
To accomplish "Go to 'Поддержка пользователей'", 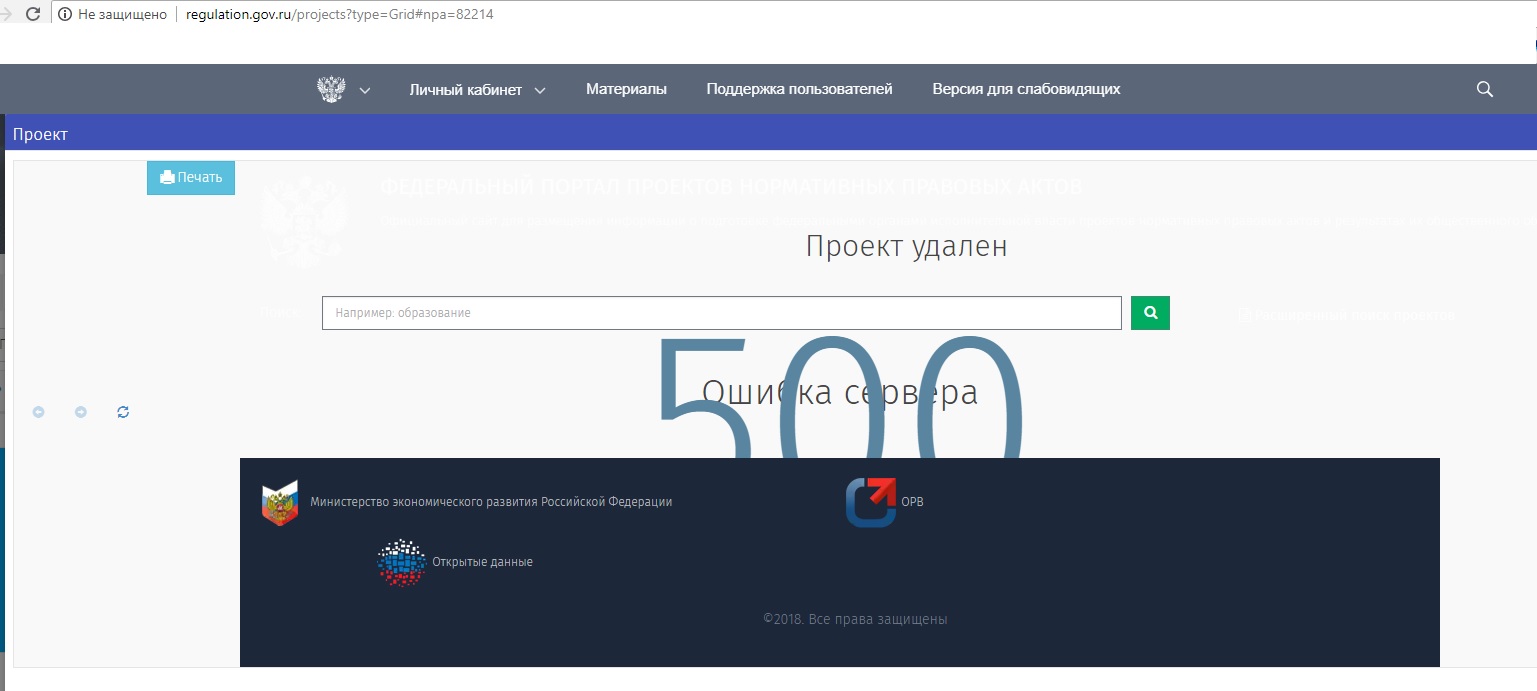I will (799, 89).
